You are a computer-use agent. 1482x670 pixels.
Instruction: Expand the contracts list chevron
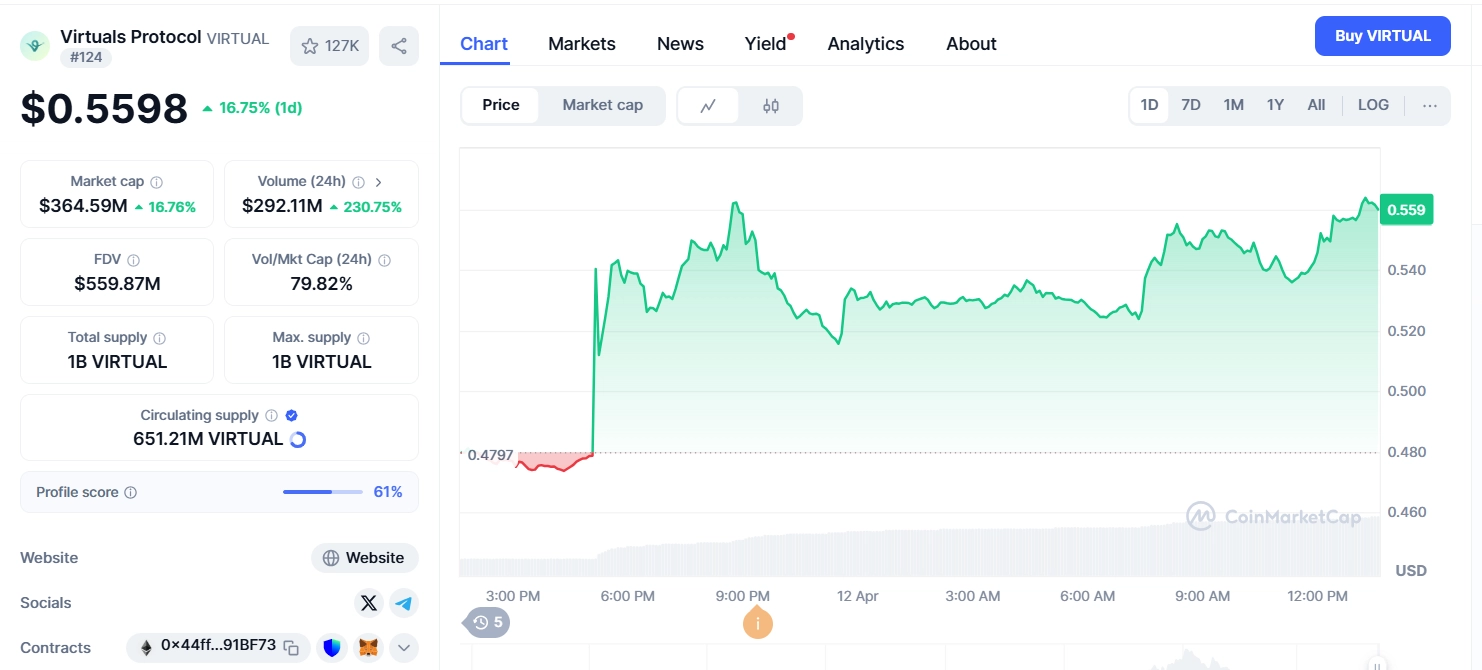(x=403, y=647)
